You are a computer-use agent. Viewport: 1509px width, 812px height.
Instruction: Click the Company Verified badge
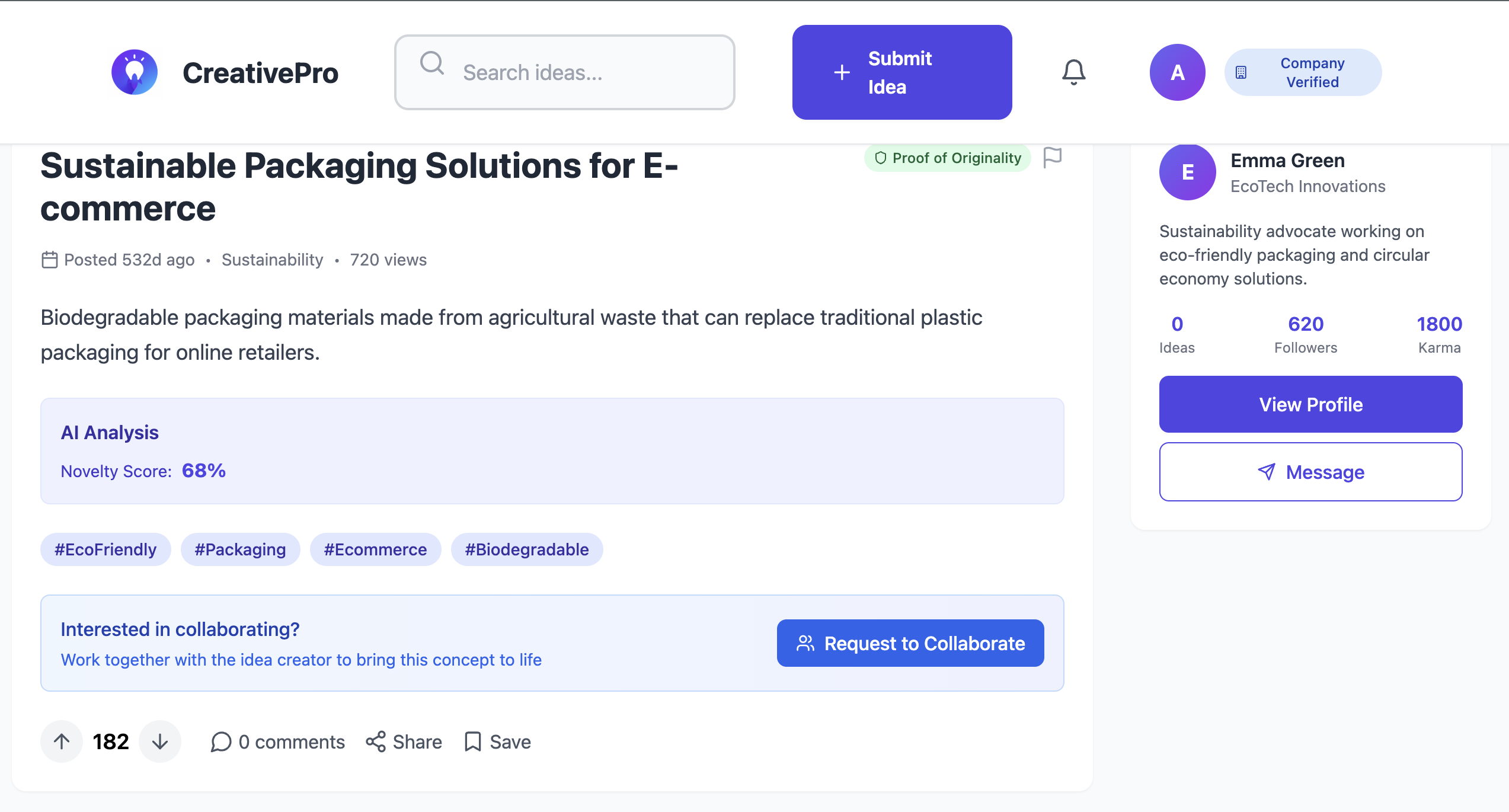[x=1303, y=72]
